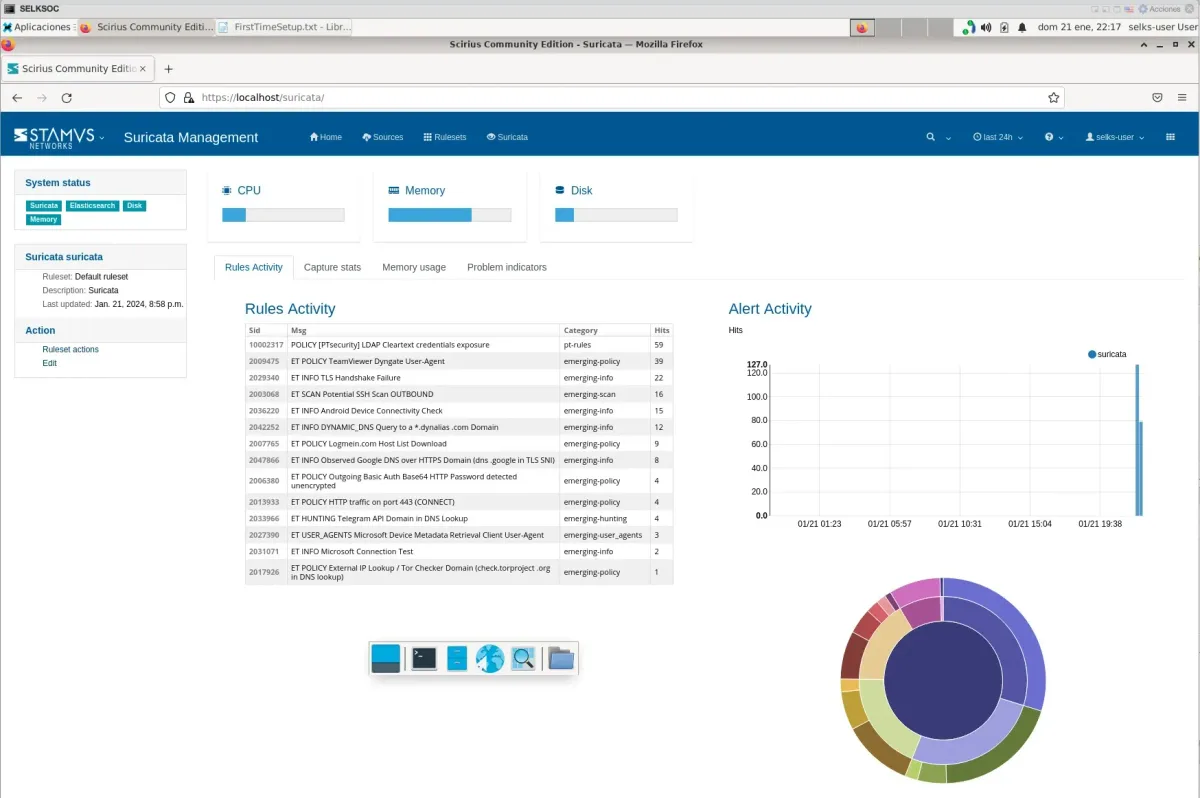Screen dimensions: 1200x798
Task: Close the Scirius Community Edition tab
Action: [142, 69]
